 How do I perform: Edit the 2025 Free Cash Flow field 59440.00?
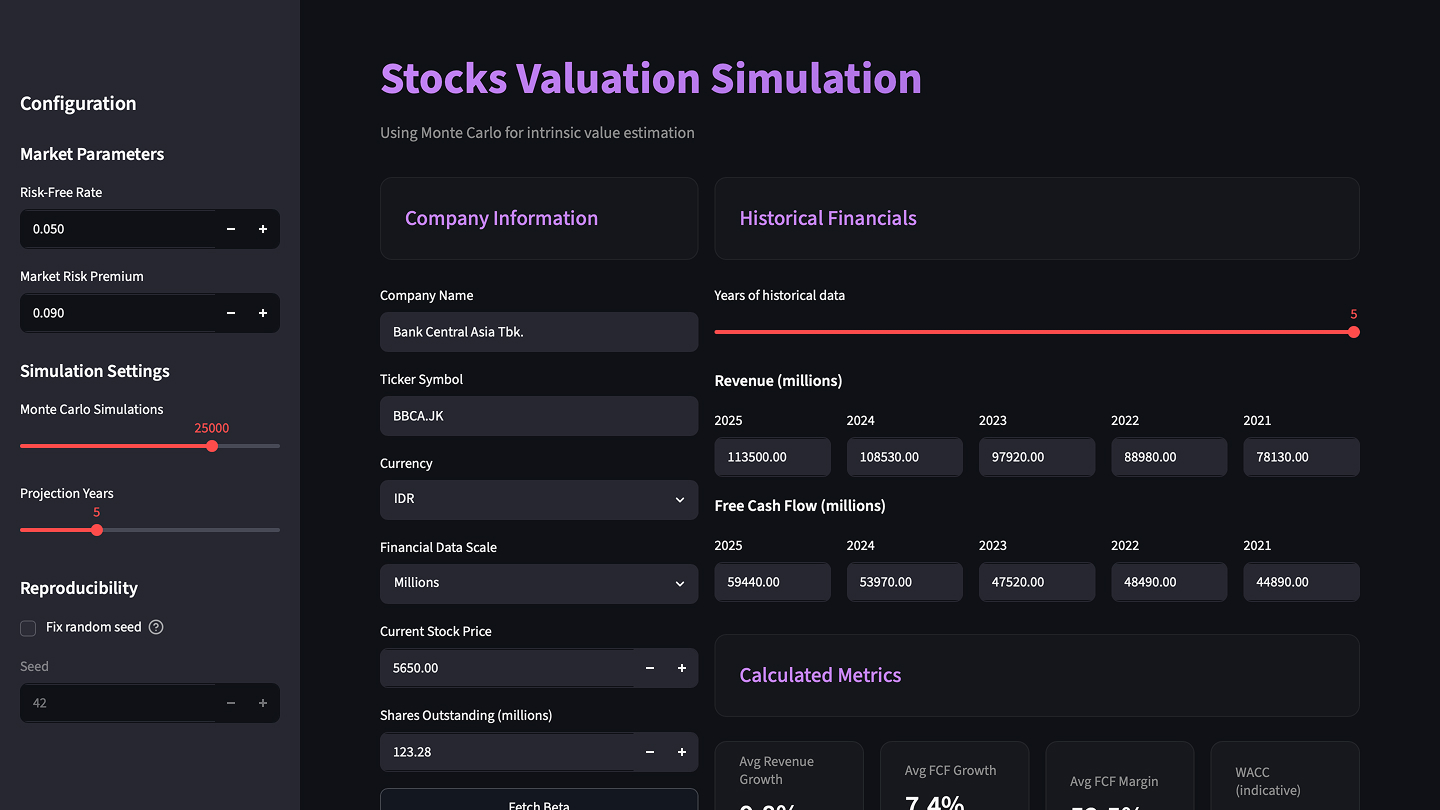click(x=773, y=582)
